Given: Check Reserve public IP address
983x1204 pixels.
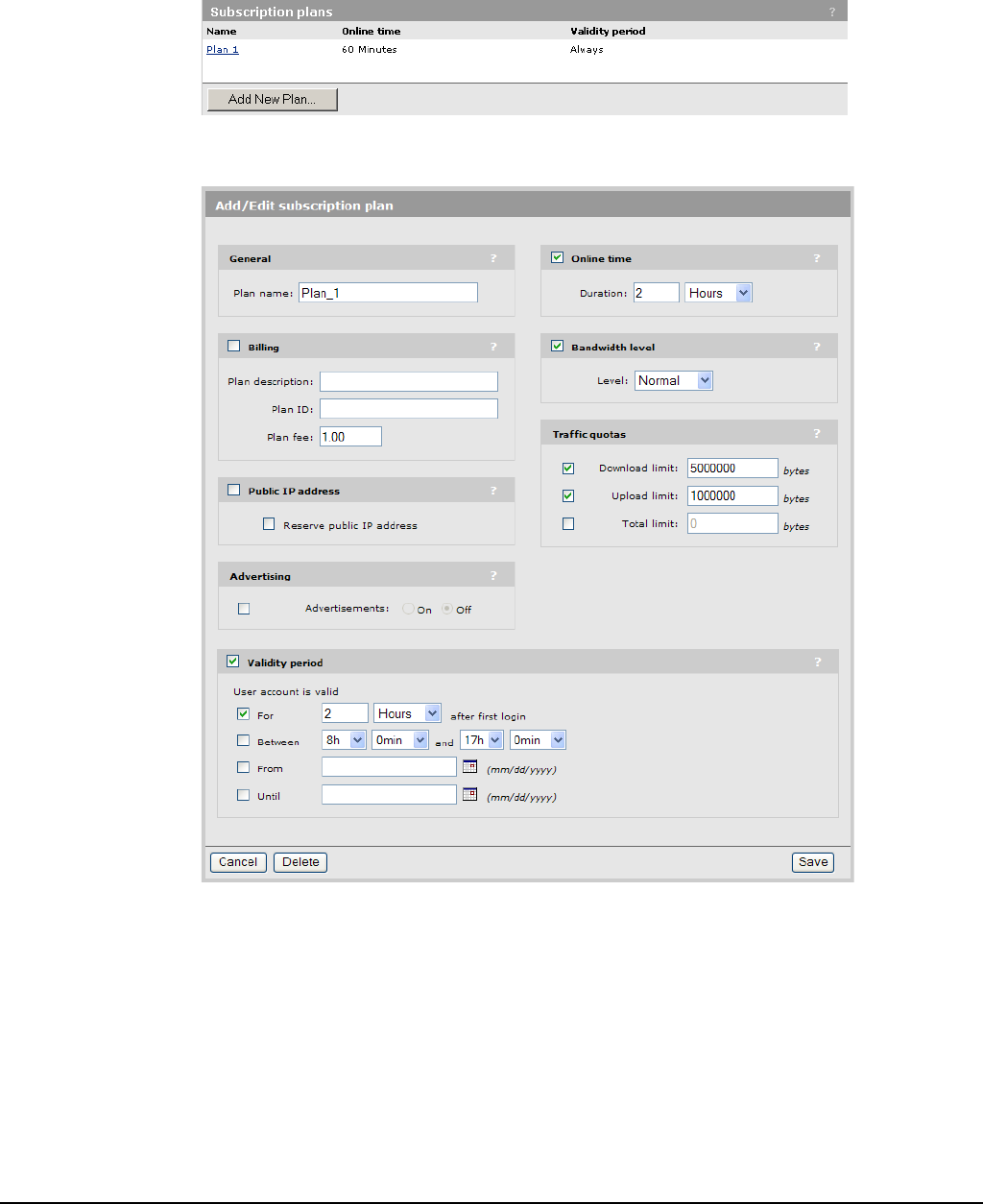Looking at the screenshot, I should click(269, 524).
